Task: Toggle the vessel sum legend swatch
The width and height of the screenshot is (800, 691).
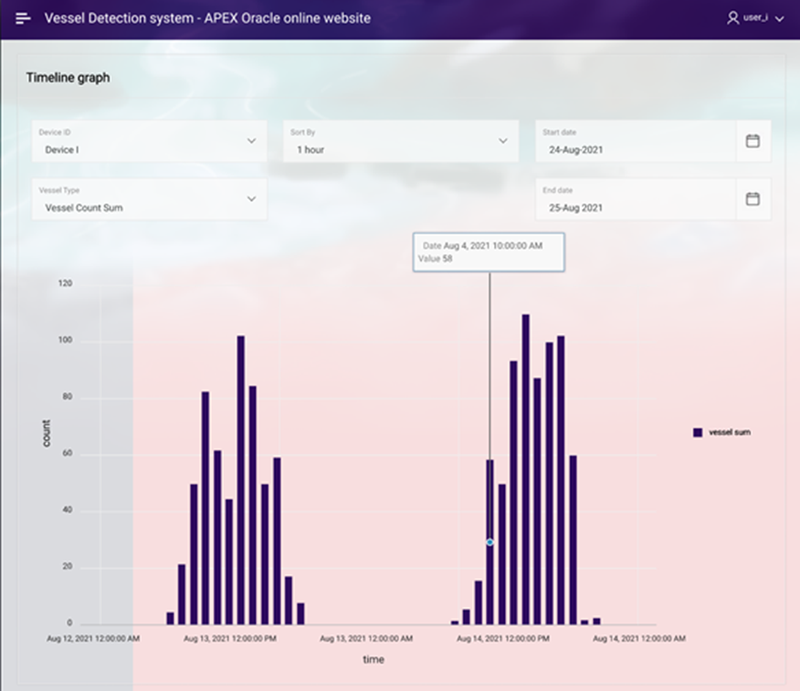Action: tap(697, 432)
